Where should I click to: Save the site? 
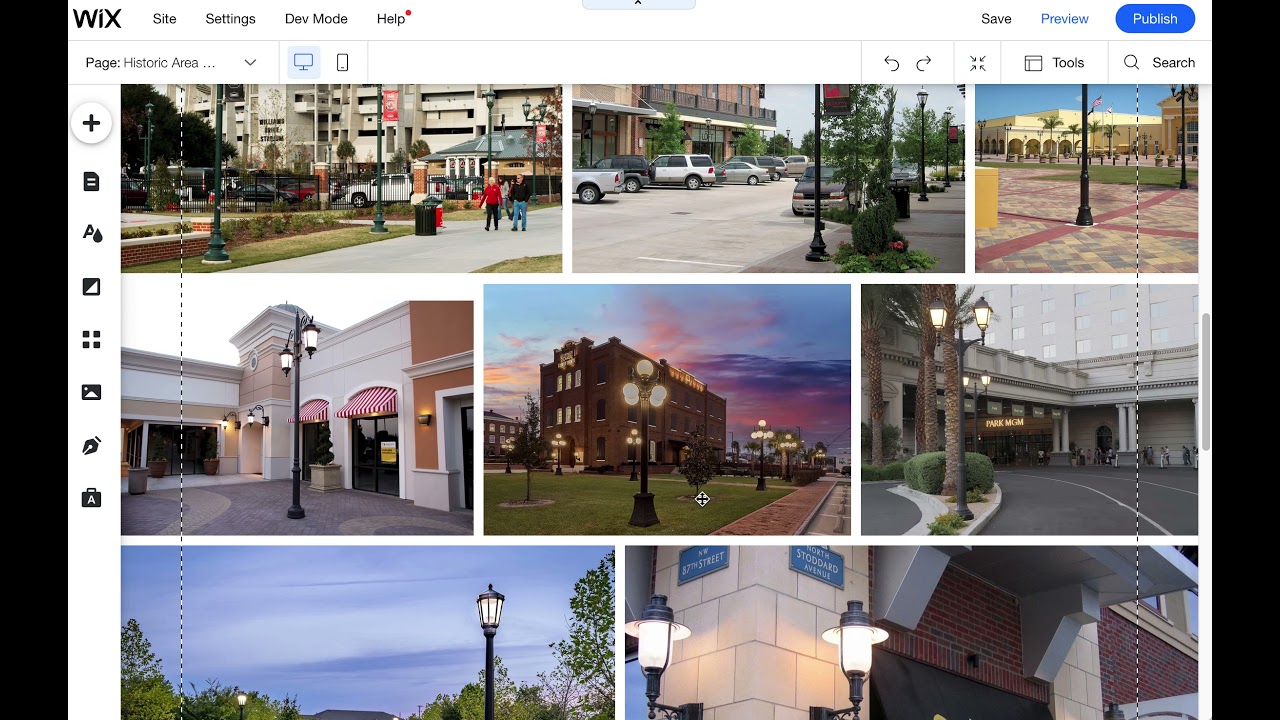click(996, 19)
